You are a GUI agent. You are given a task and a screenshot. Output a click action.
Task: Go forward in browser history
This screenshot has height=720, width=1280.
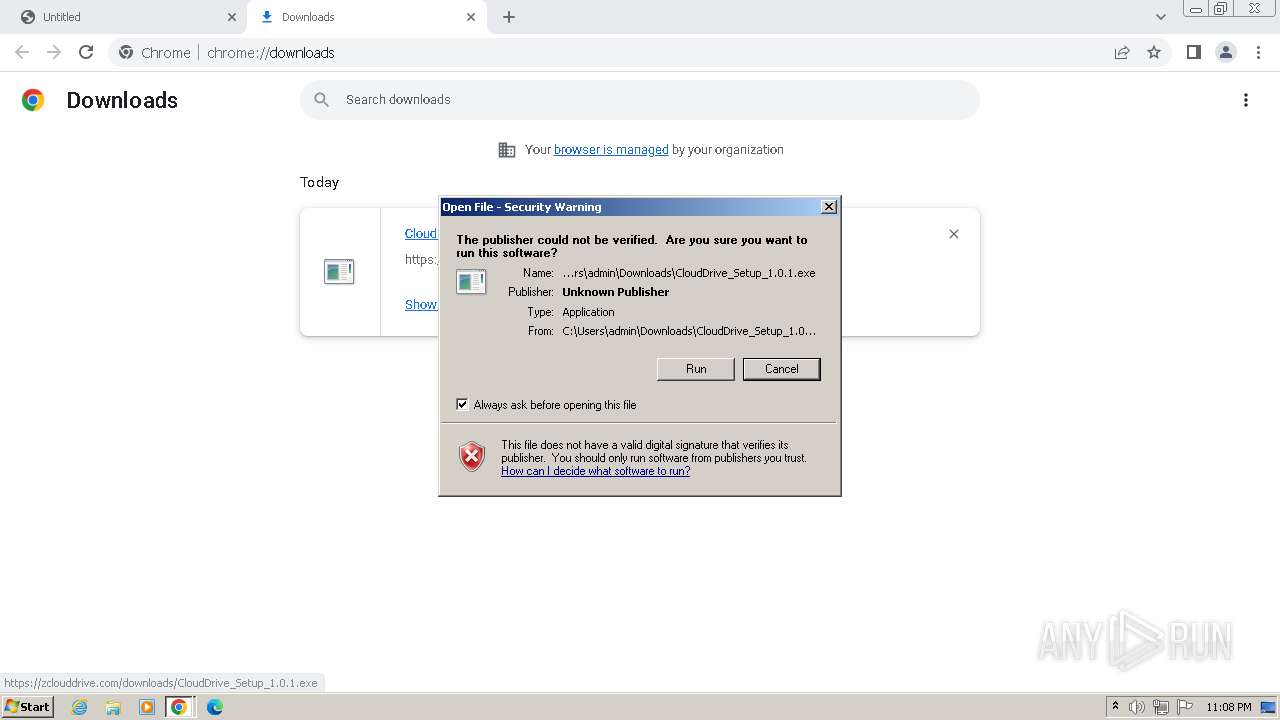pyautogui.click(x=54, y=52)
